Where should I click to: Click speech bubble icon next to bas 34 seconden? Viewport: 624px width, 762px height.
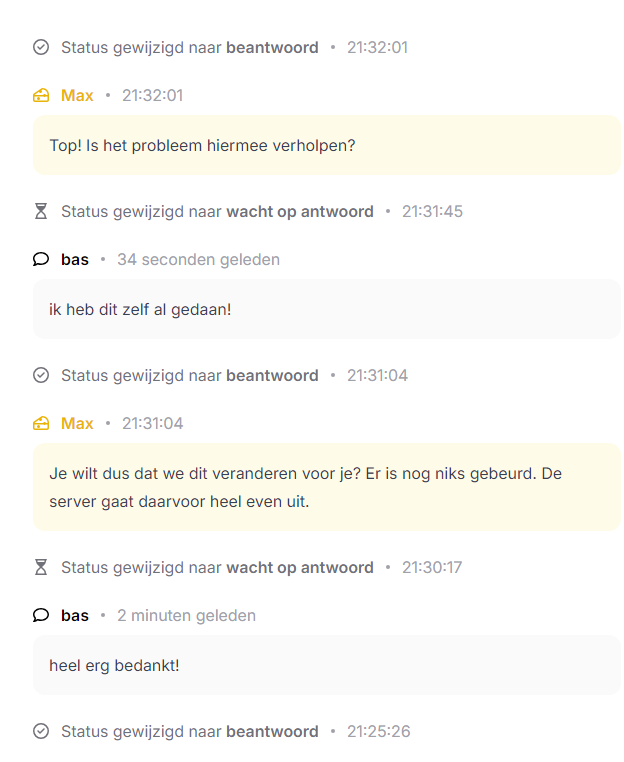pyautogui.click(x=41, y=259)
